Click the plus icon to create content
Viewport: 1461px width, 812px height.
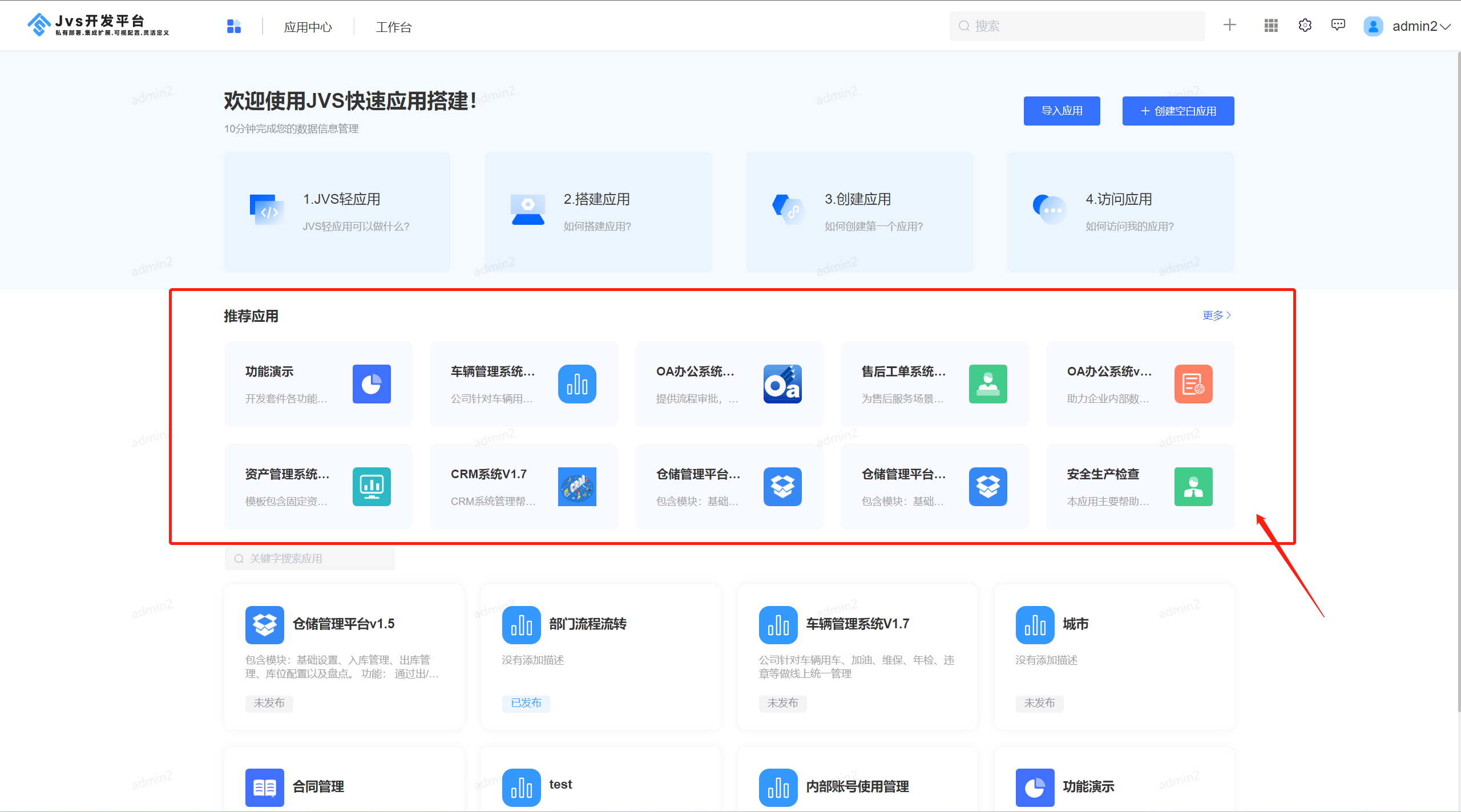(1229, 25)
